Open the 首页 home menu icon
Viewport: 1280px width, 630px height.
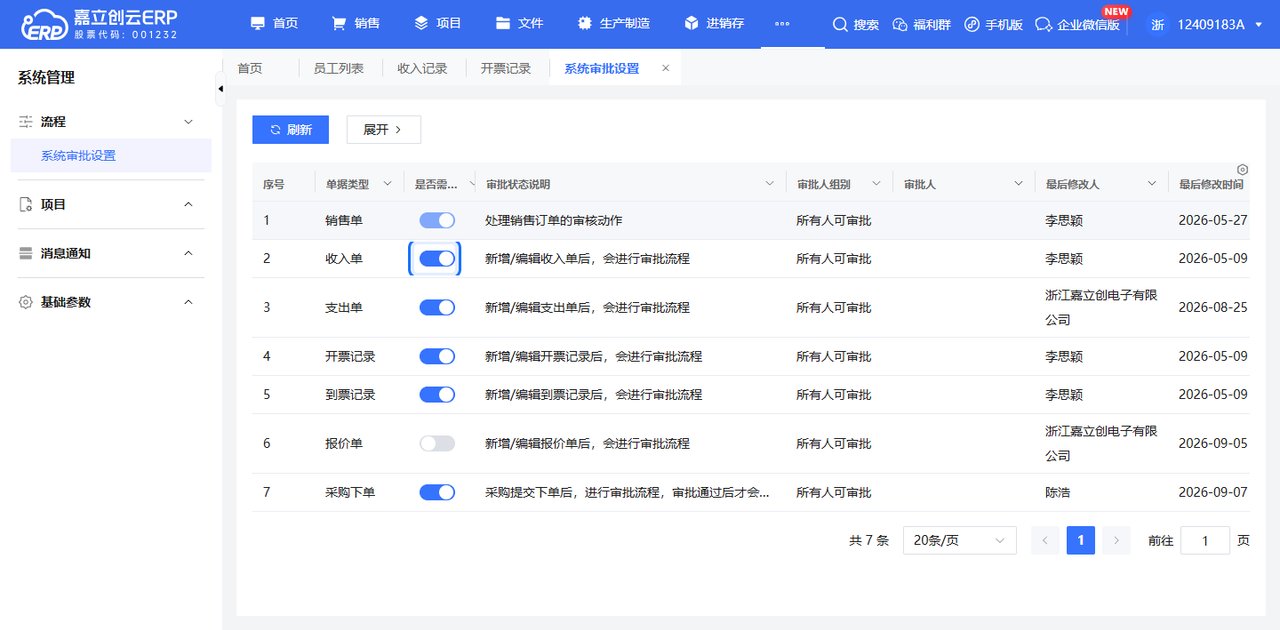(x=258, y=23)
